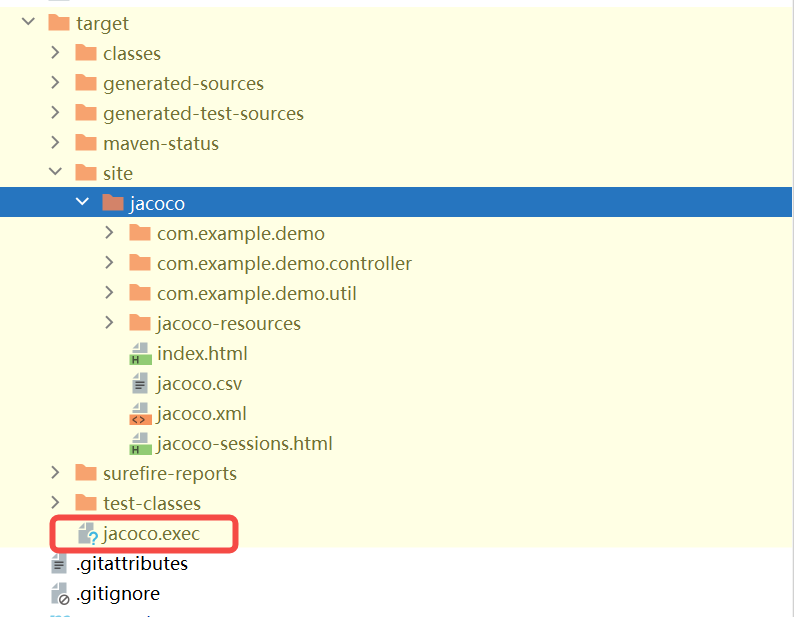The height and width of the screenshot is (617, 794).
Task: Select the generated-test-sources folder
Action: pos(202,113)
